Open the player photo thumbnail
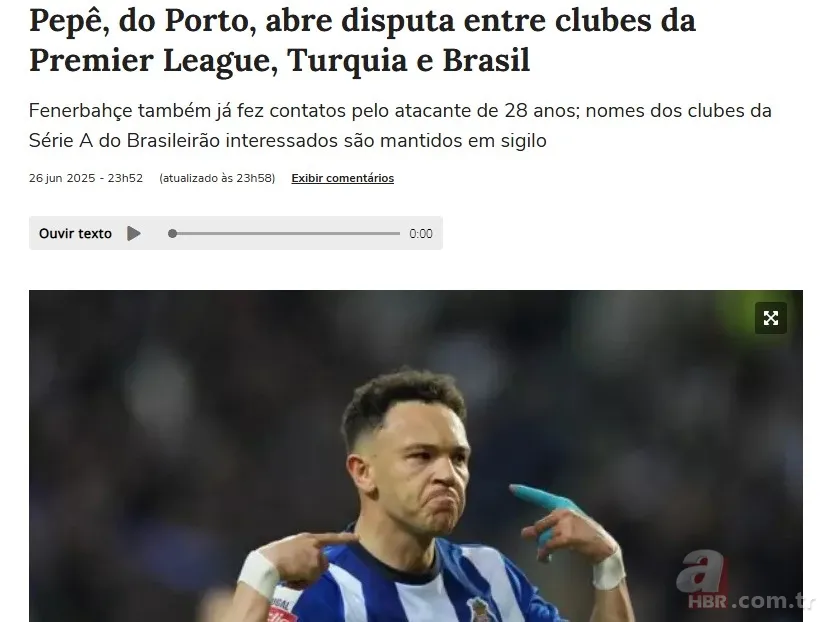The image size is (820, 622). 416,456
